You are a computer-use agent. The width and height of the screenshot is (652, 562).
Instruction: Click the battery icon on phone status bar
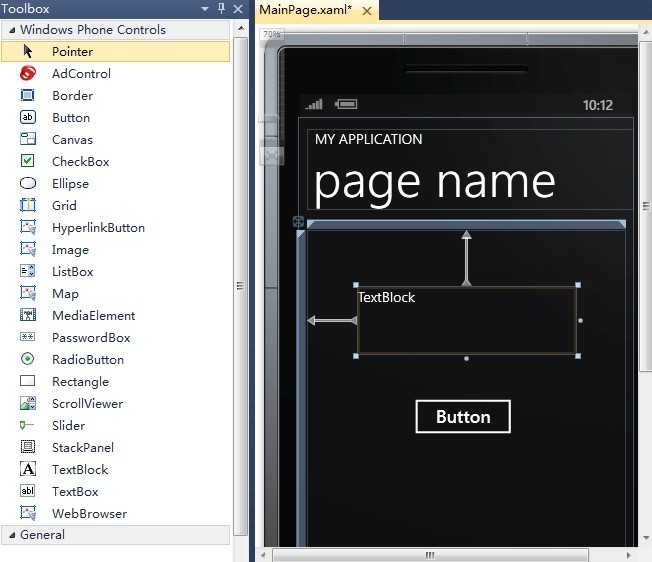click(x=346, y=104)
